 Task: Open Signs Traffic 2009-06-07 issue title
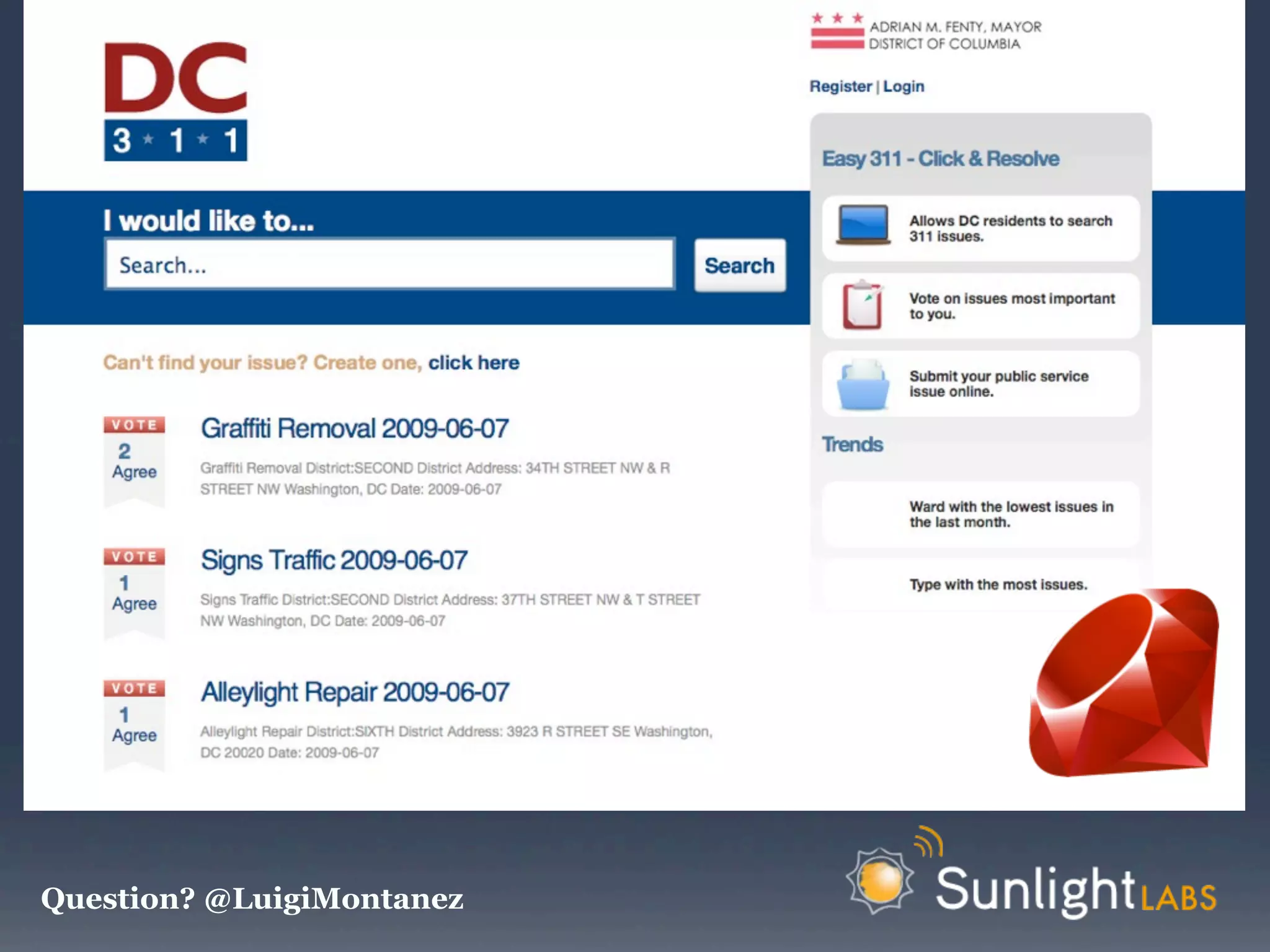pos(334,560)
